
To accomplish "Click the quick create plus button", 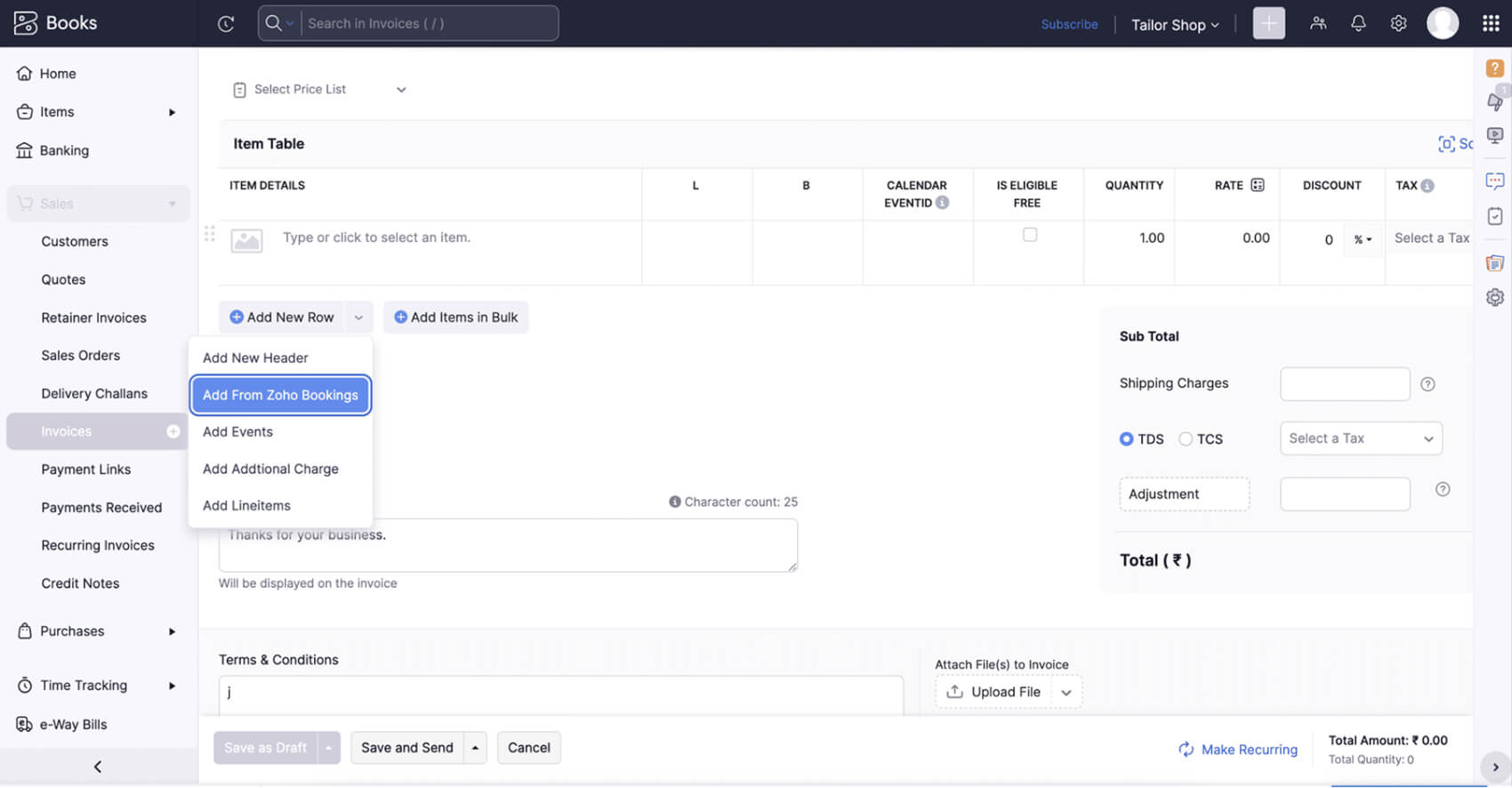I will click(1268, 24).
